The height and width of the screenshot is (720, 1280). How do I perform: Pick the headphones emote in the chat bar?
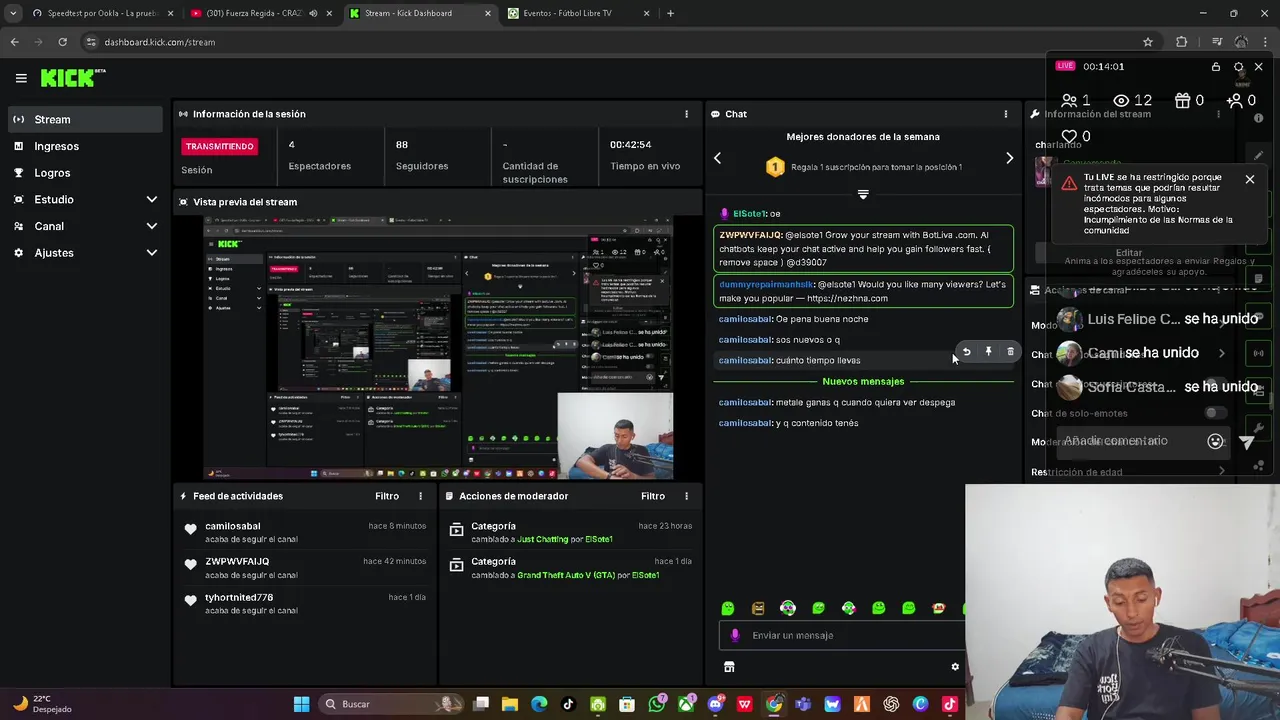click(788, 608)
